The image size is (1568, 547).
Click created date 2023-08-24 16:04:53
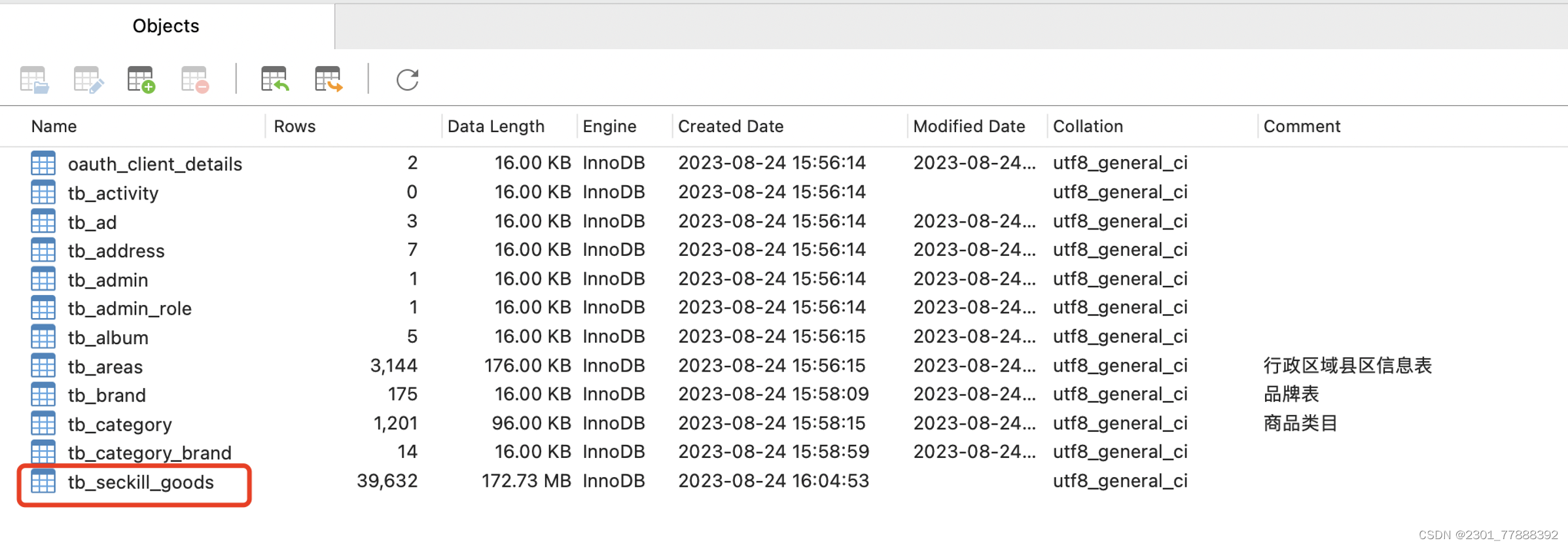pos(774,481)
